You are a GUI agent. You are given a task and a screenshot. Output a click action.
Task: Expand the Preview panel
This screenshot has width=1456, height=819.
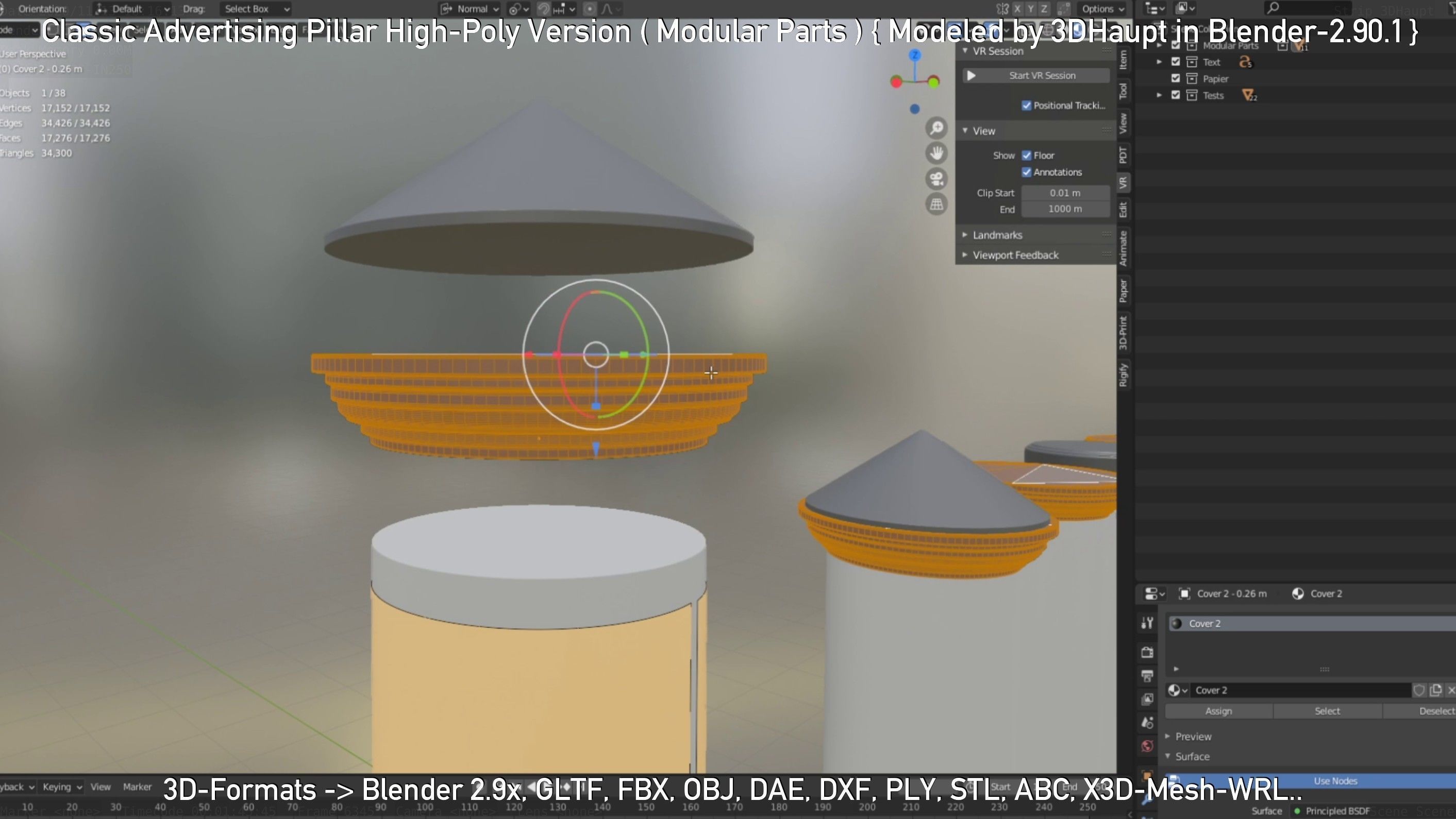click(x=1167, y=737)
